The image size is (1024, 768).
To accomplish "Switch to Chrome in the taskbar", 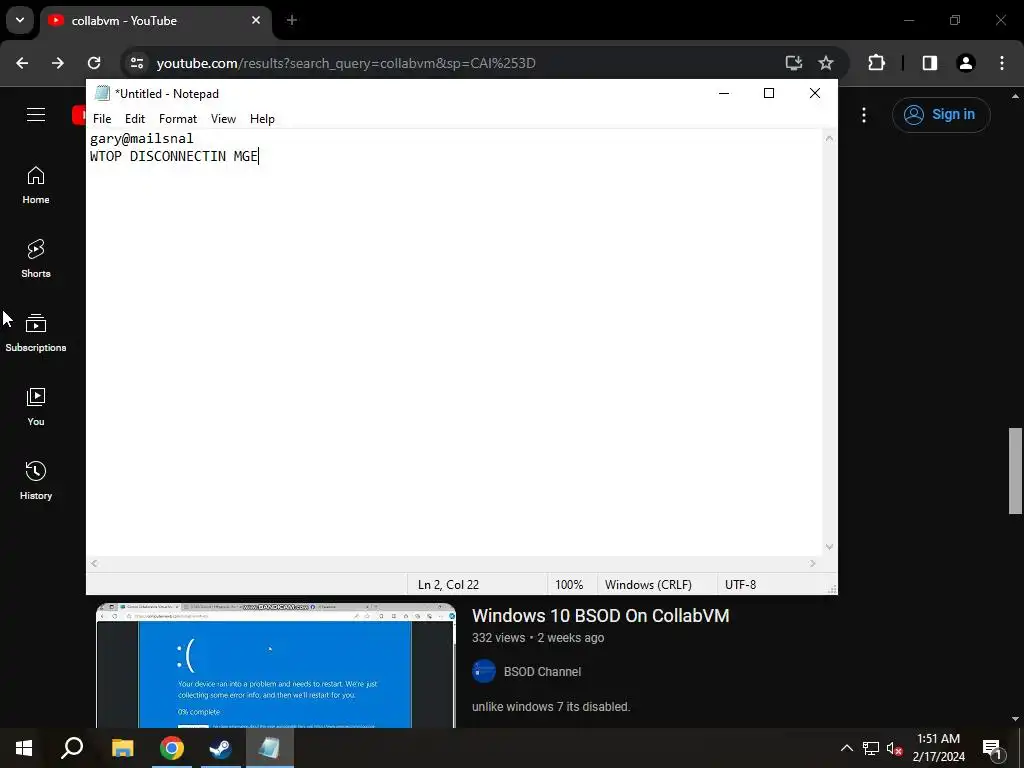I will (172, 748).
